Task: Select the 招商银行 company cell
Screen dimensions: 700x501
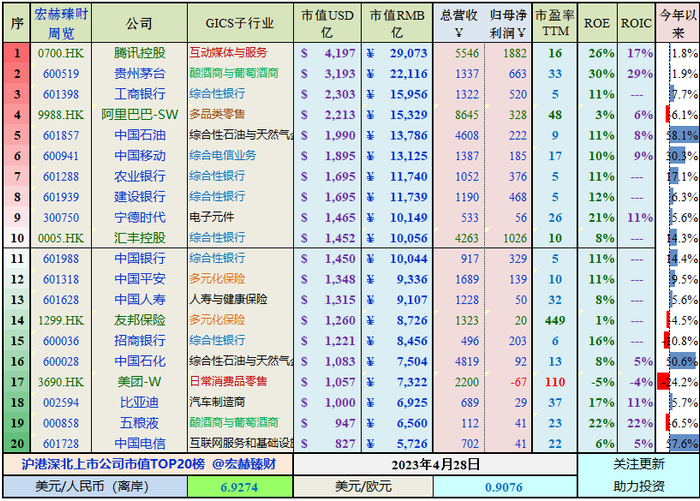Action: coord(139,341)
